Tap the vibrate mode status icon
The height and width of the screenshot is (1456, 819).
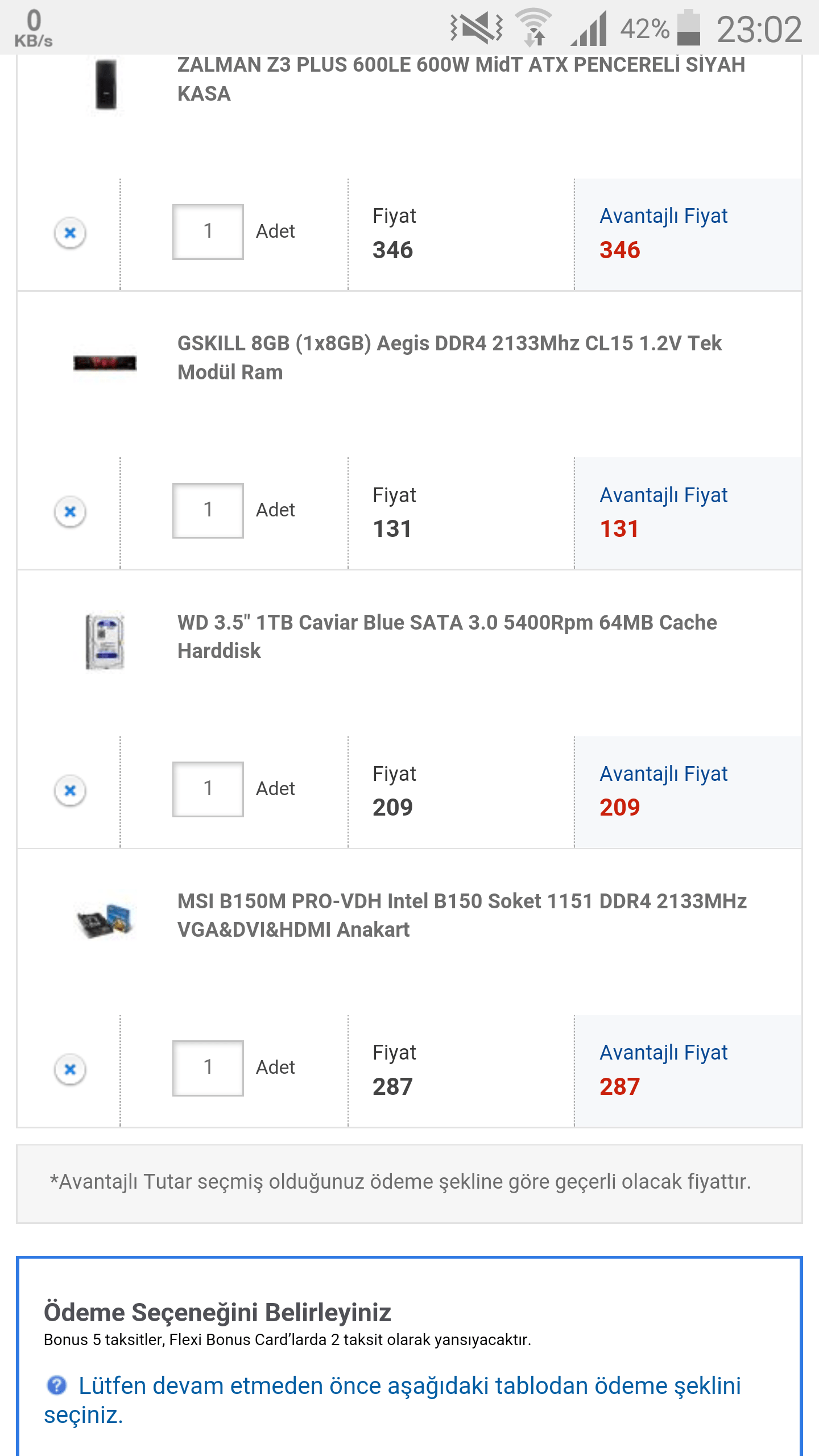pos(477,27)
